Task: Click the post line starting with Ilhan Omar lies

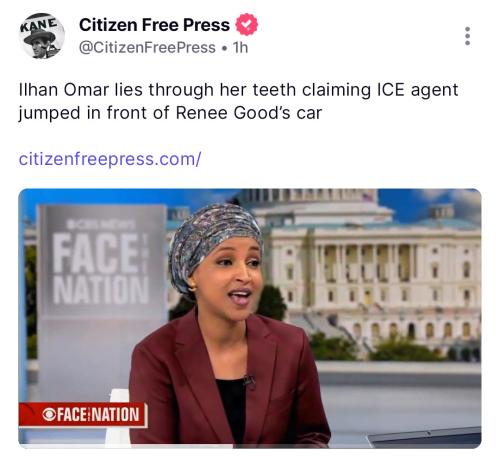Action: click(238, 90)
